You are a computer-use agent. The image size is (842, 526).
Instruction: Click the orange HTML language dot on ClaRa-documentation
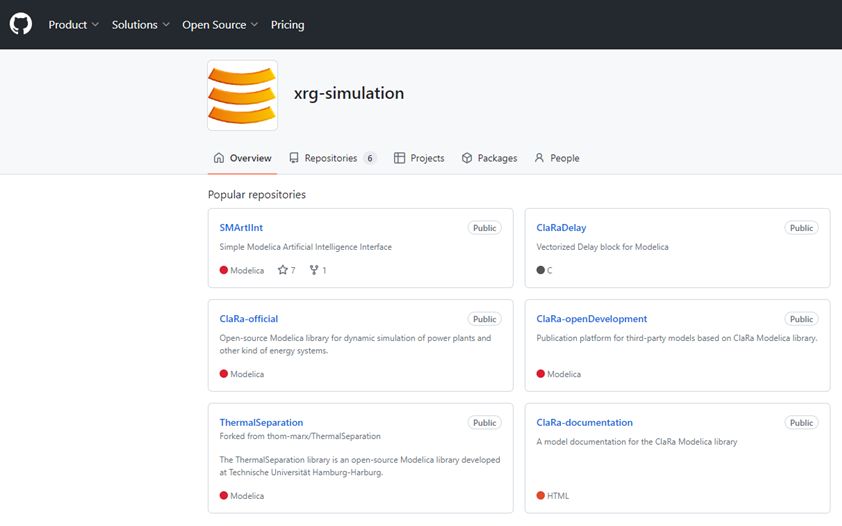[540, 495]
